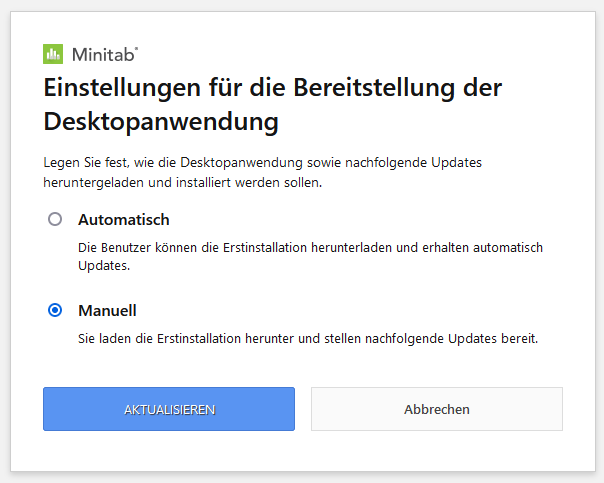Click the heading line 'Einstellungen für die Bereitstellung der'
This screenshot has width=604, height=483.
pyautogui.click(x=273, y=88)
